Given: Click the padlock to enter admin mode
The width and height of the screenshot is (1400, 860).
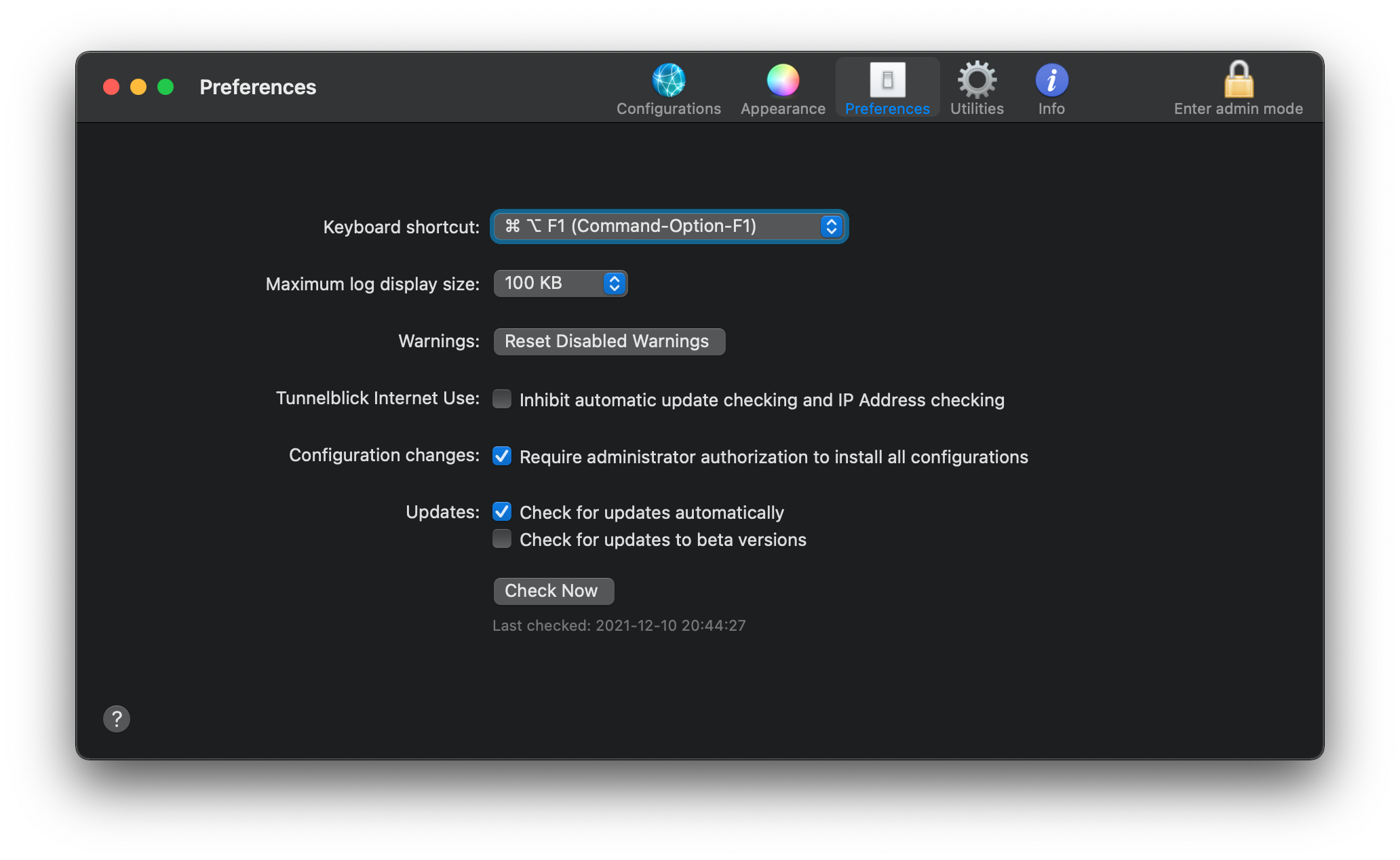Looking at the screenshot, I should [x=1239, y=81].
